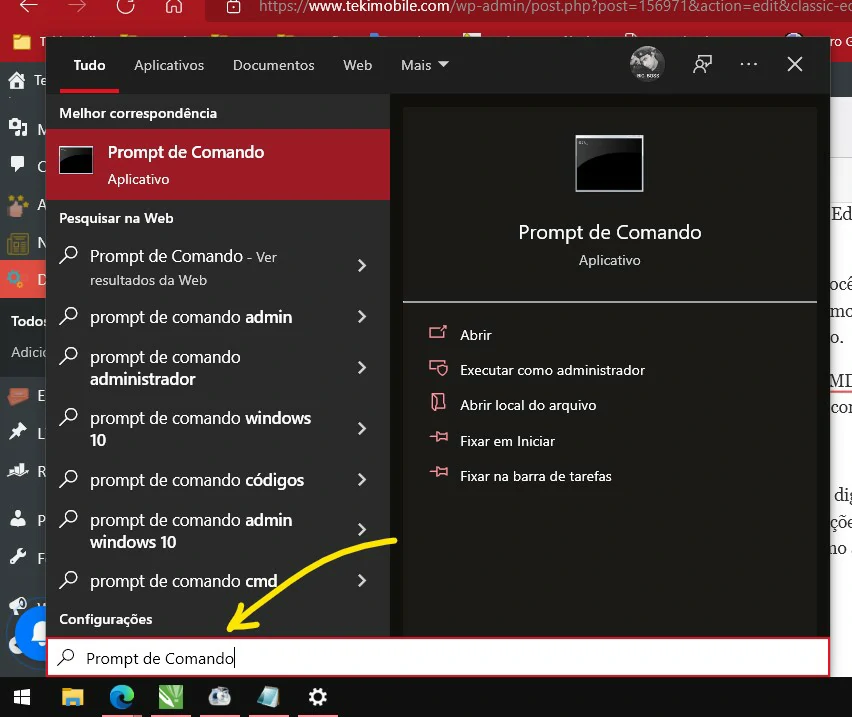Screen dimensions: 852x717
Task: Click the file location icon
Action: 438,402
